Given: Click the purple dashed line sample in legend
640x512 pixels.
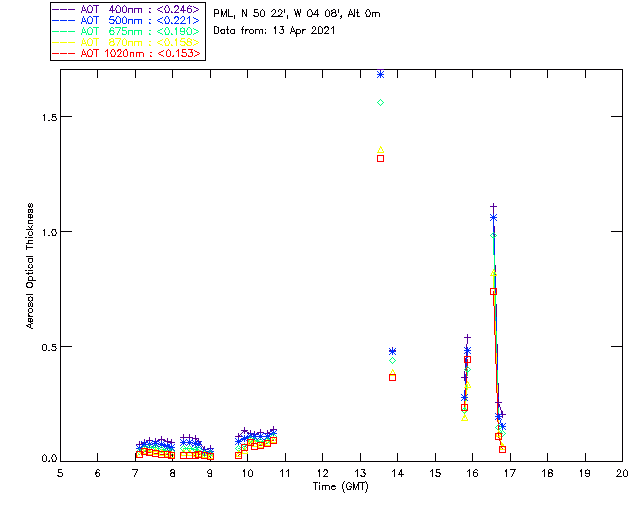Looking at the screenshot, I should pyautogui.click(x=64, y=9).
